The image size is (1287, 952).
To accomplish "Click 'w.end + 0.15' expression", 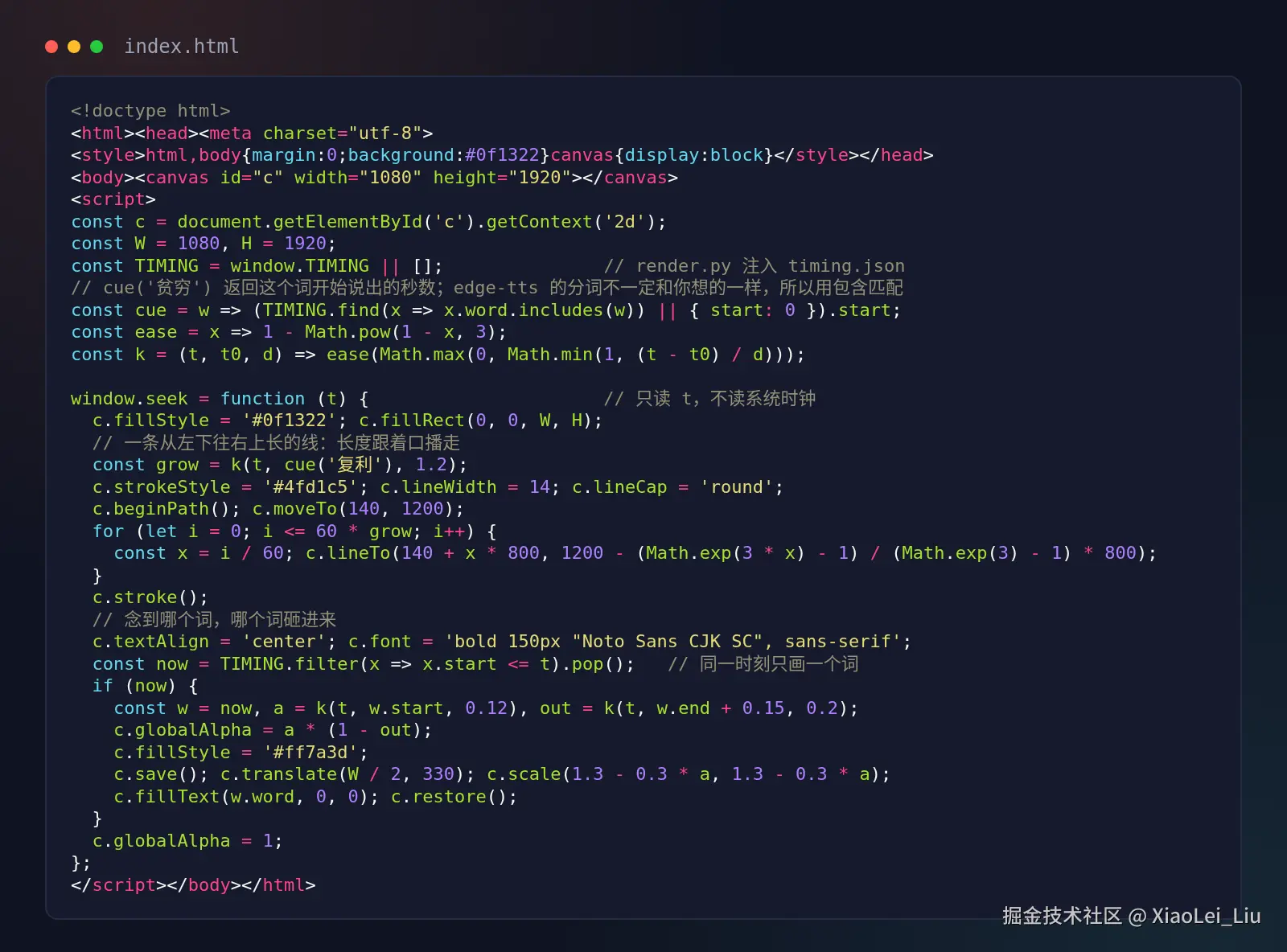I will coord(720,708).
